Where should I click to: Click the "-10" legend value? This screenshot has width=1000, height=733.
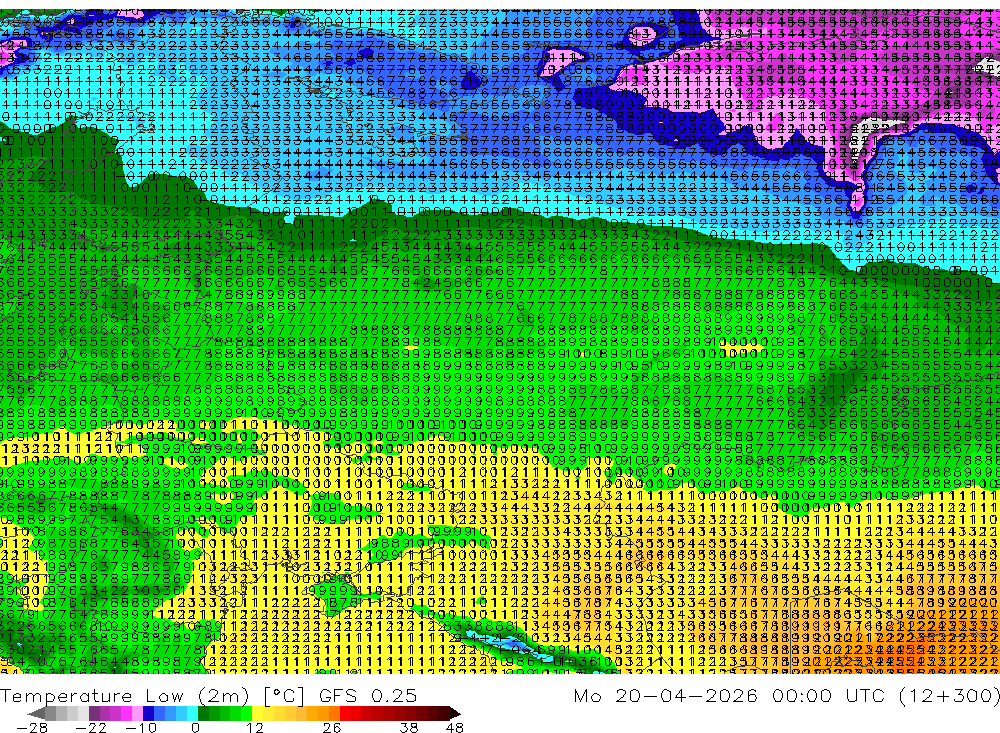[141, 728]
